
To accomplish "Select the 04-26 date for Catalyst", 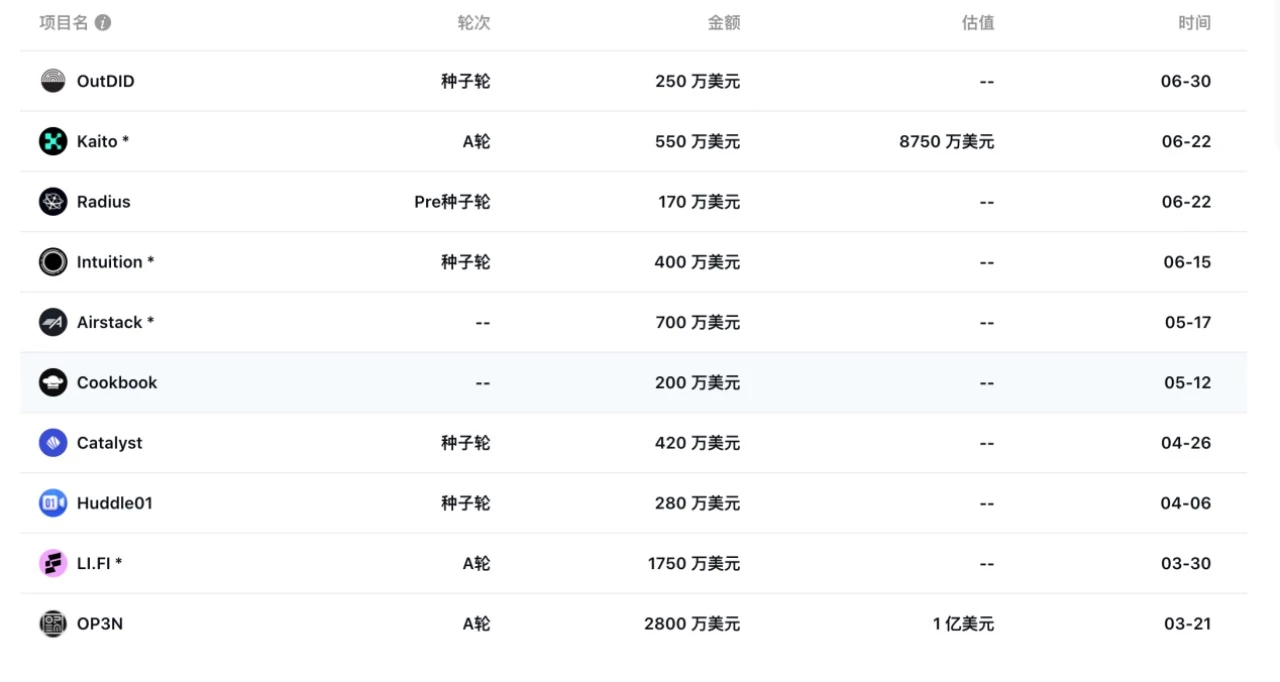I will pyautogui.click(x=1186, y=442).
